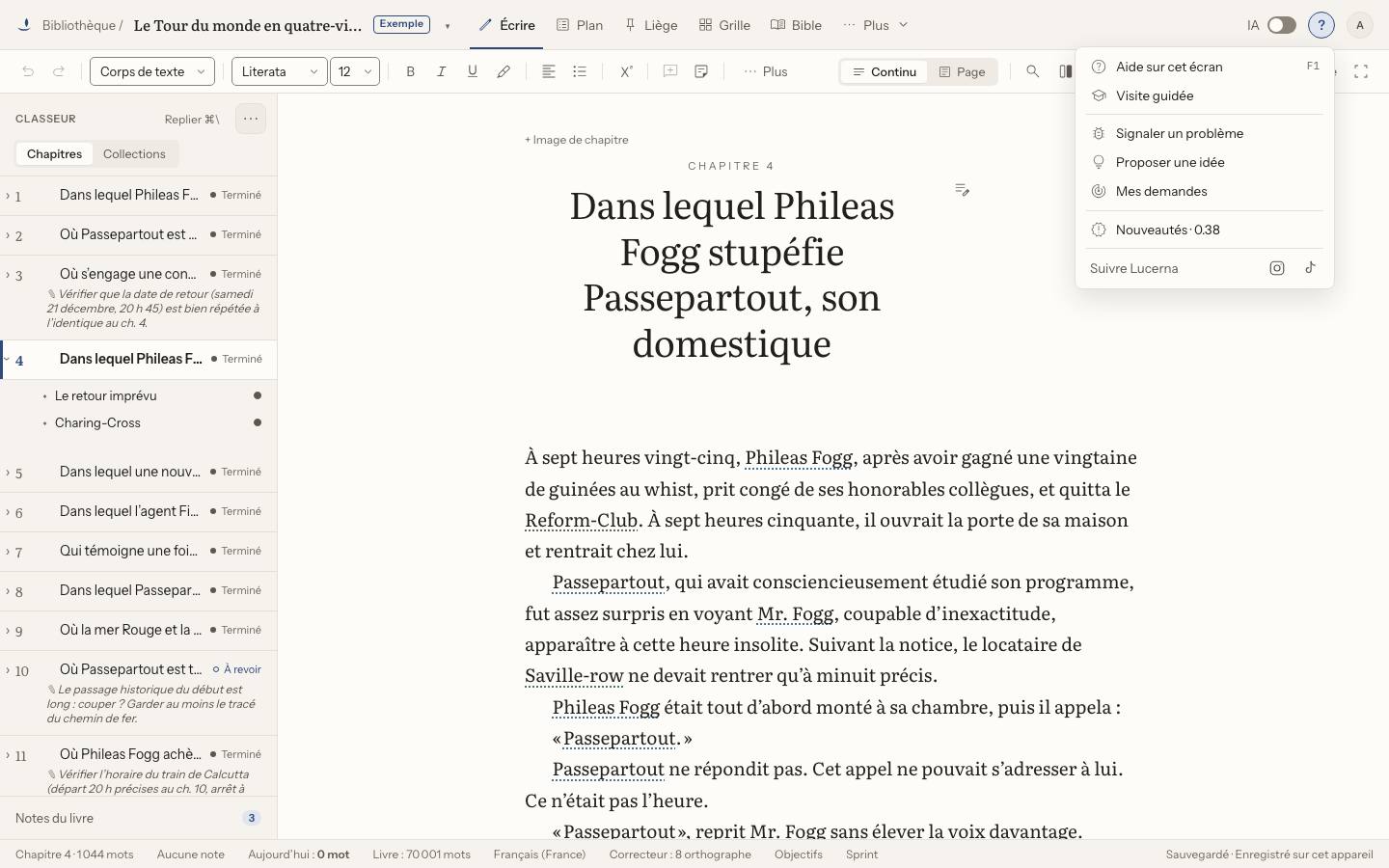Underline text with the U icon
The width and height of the screenshot is (1389, 868).
tap(473, 71)
